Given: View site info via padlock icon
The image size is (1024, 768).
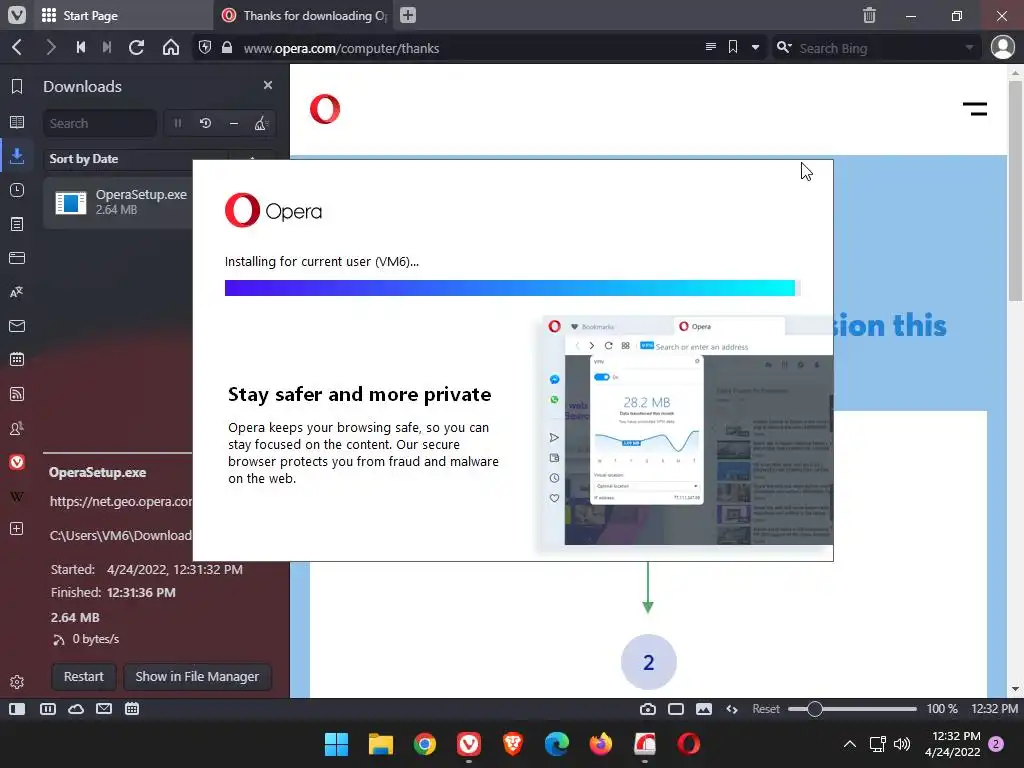Looking at the screenshot, I should click(227, 48).
